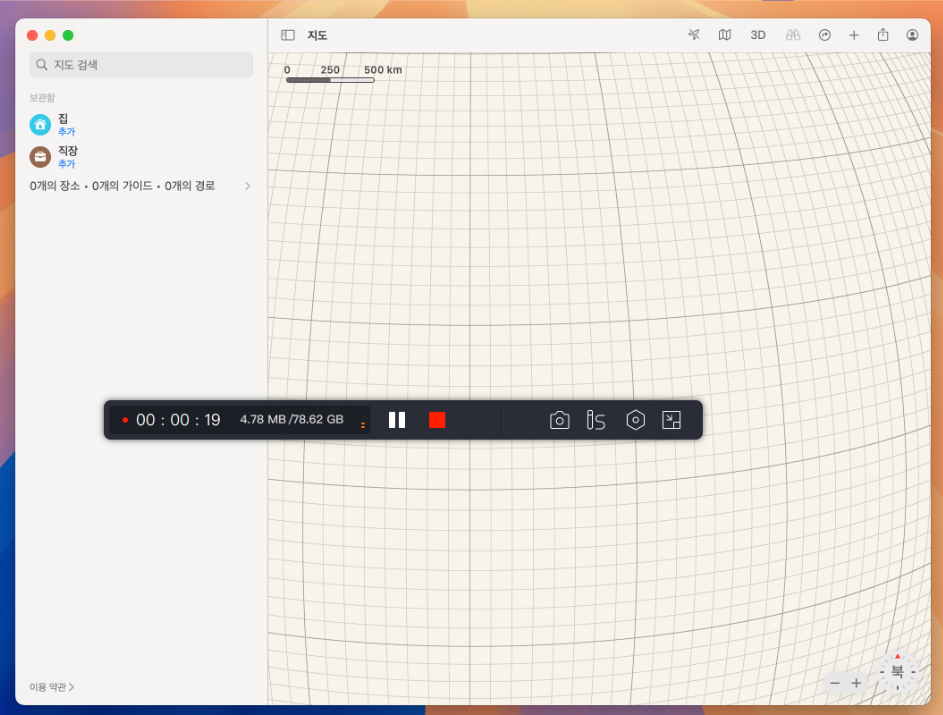Click the Look Around binoculars icon
The image size is (943, 715).
(792, 35)
